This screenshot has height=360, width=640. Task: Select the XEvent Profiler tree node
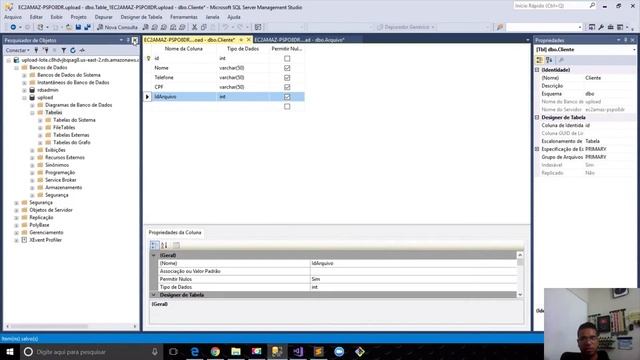tap(45, 240)
